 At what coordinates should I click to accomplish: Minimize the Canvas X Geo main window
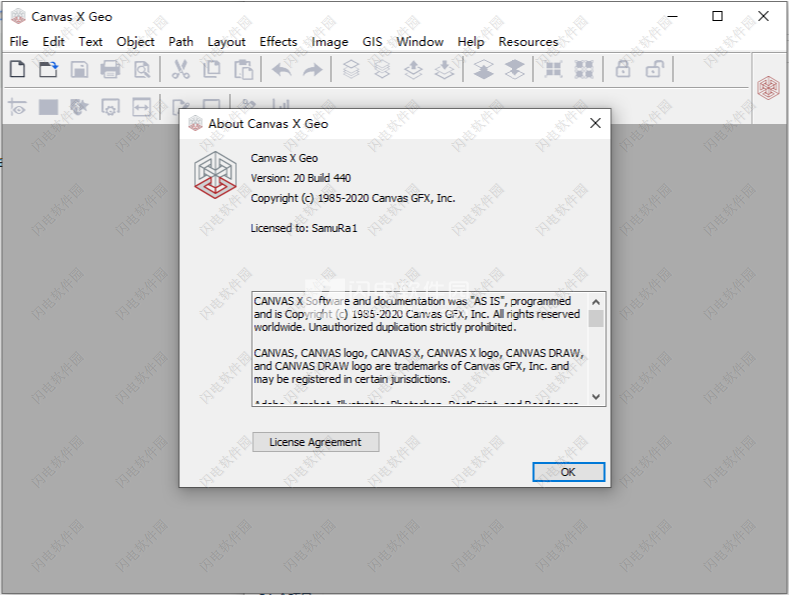tap(672, 16)
